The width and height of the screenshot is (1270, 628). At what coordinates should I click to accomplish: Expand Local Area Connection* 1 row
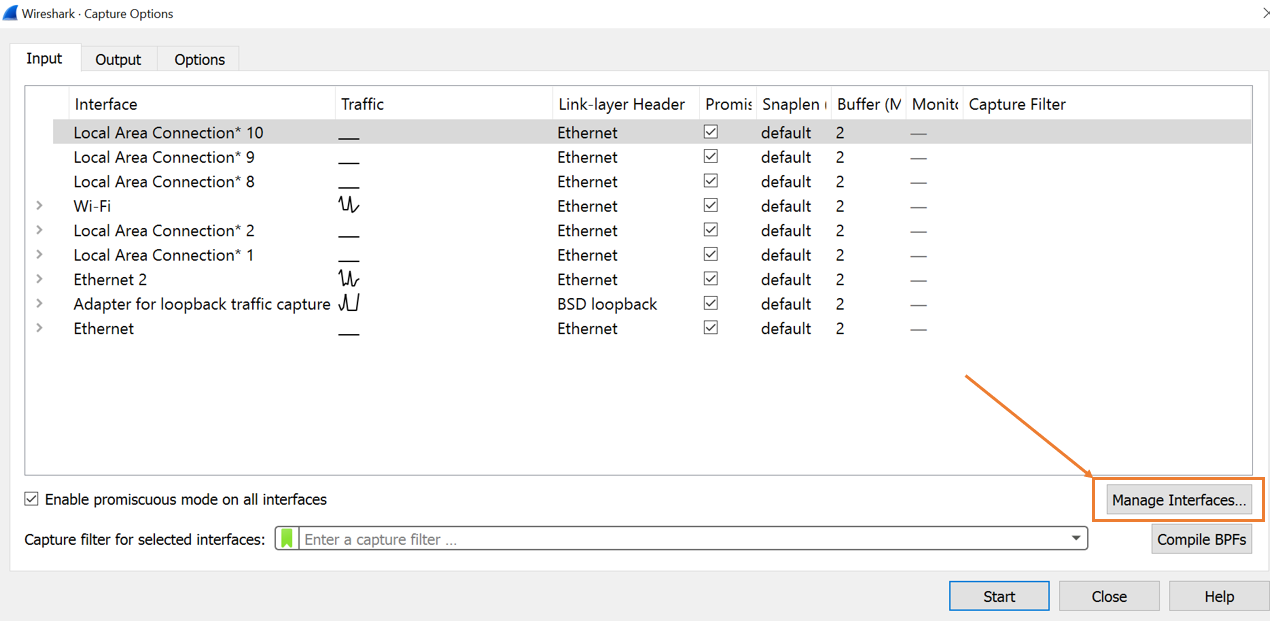39,255
